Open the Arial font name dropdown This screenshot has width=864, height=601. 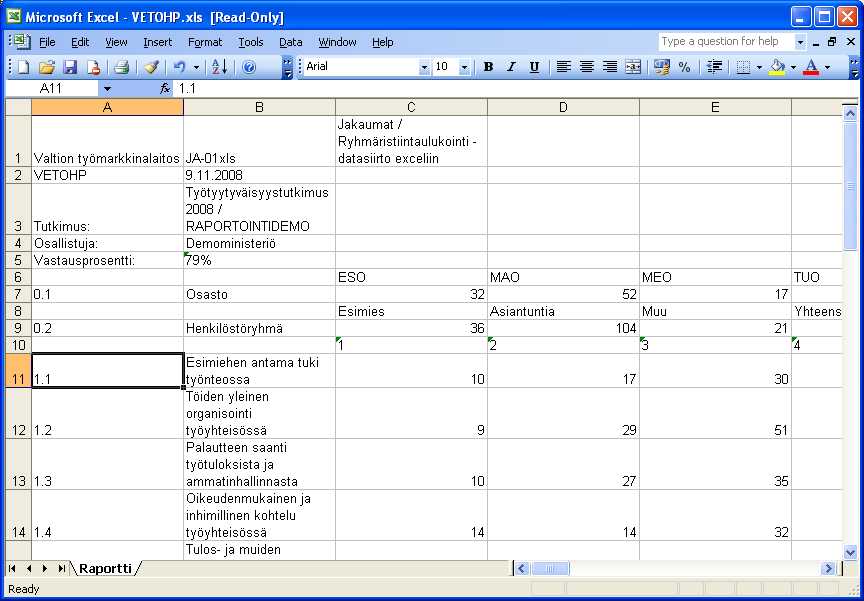[424, 67]
